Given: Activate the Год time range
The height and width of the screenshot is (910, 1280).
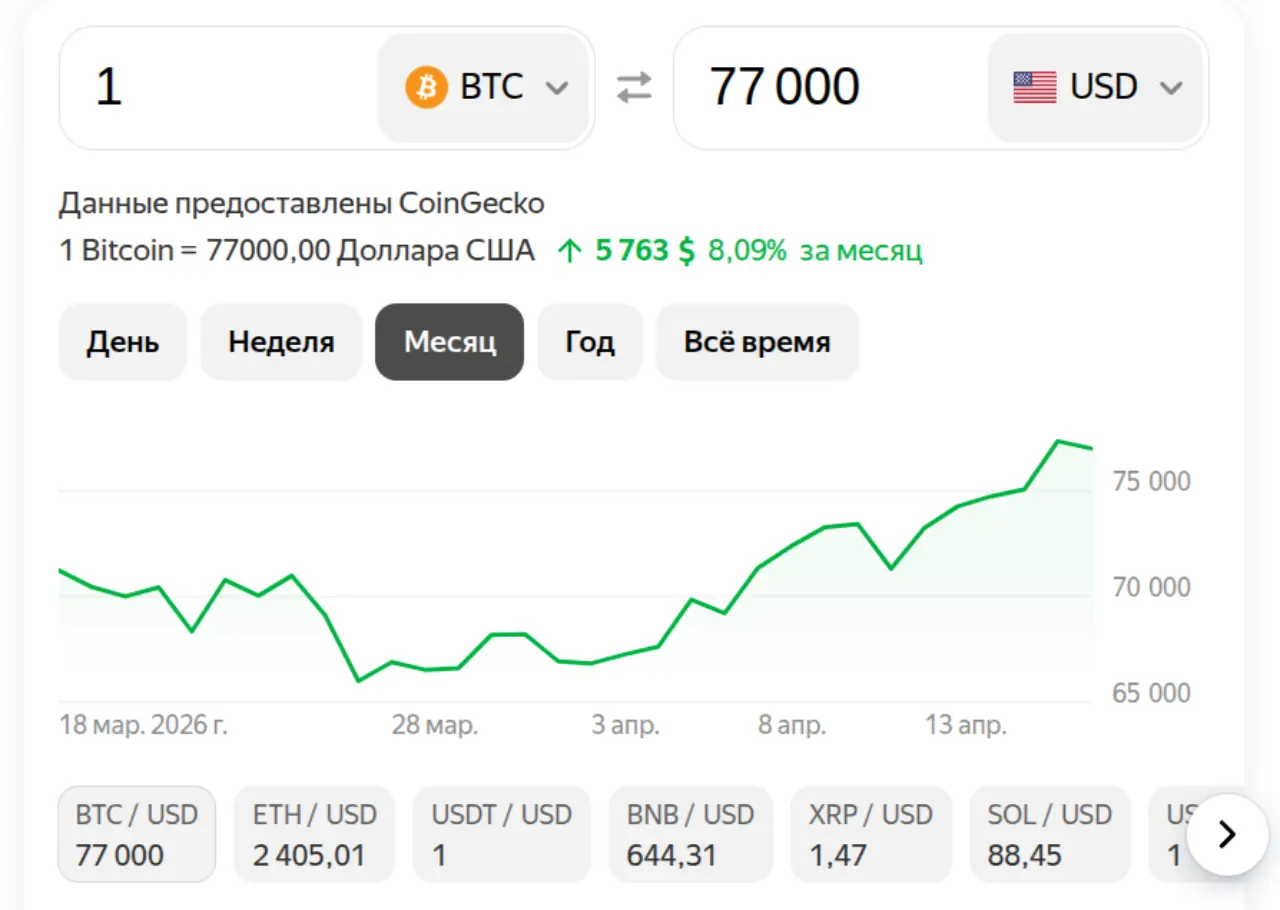Looking at the screenshot, I should point(589,342).
